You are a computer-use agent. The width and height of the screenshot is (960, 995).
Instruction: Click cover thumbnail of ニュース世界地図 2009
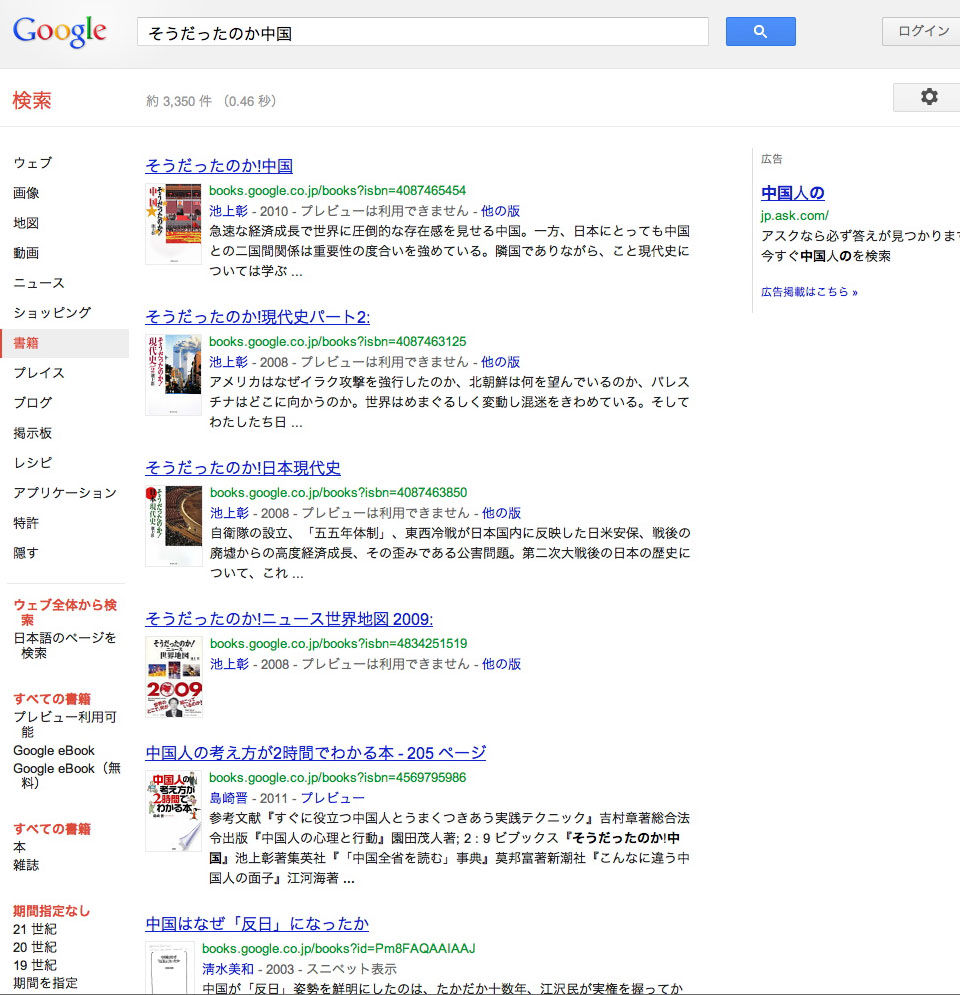point(174,677)
